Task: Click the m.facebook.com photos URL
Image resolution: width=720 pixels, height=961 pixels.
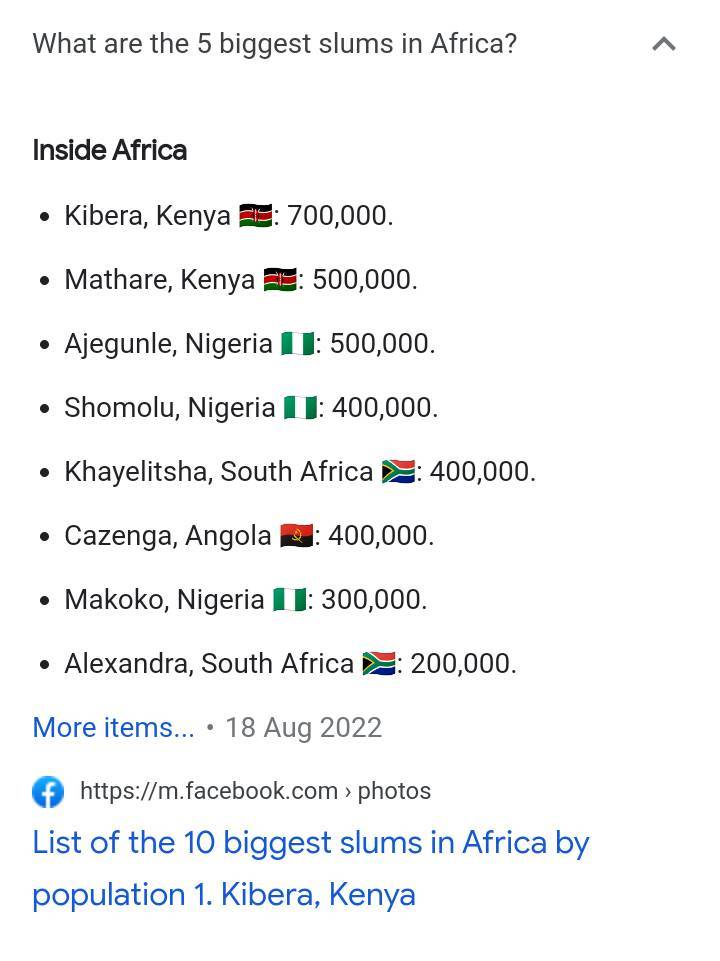Action: pos(256,791)
